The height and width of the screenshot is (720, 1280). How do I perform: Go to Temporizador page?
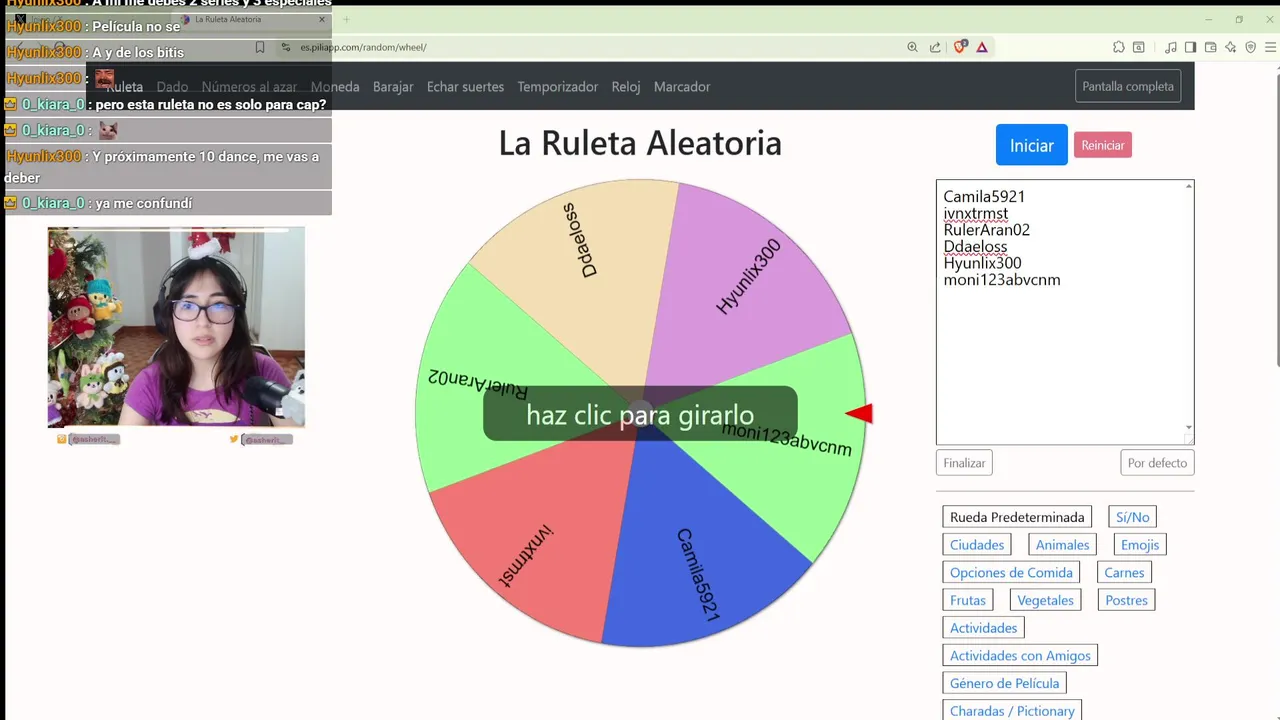pyautogui.click(x=557, y=87)
